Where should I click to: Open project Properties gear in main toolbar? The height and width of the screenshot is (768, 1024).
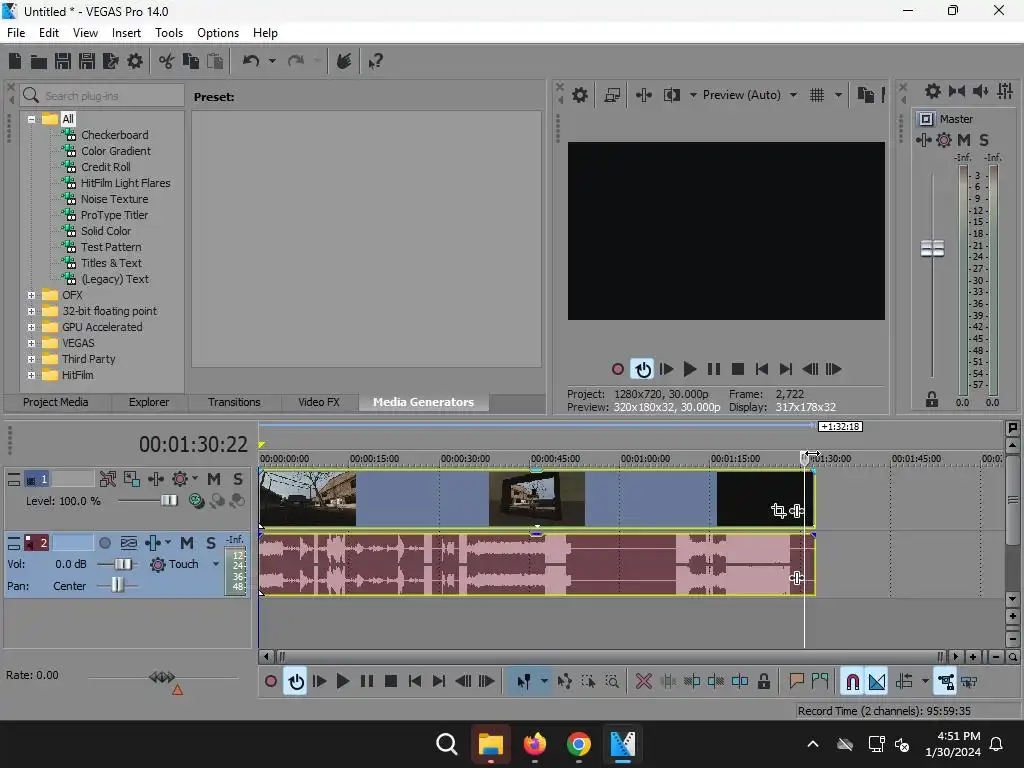135,61
